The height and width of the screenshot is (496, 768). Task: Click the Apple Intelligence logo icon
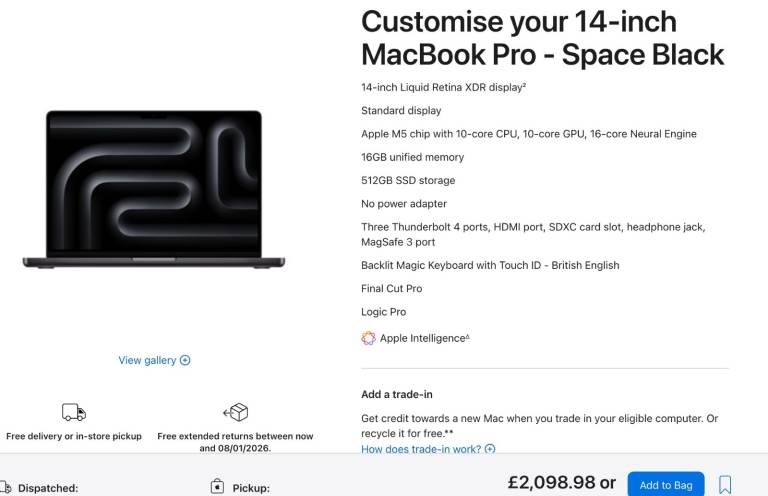(368, 338)
